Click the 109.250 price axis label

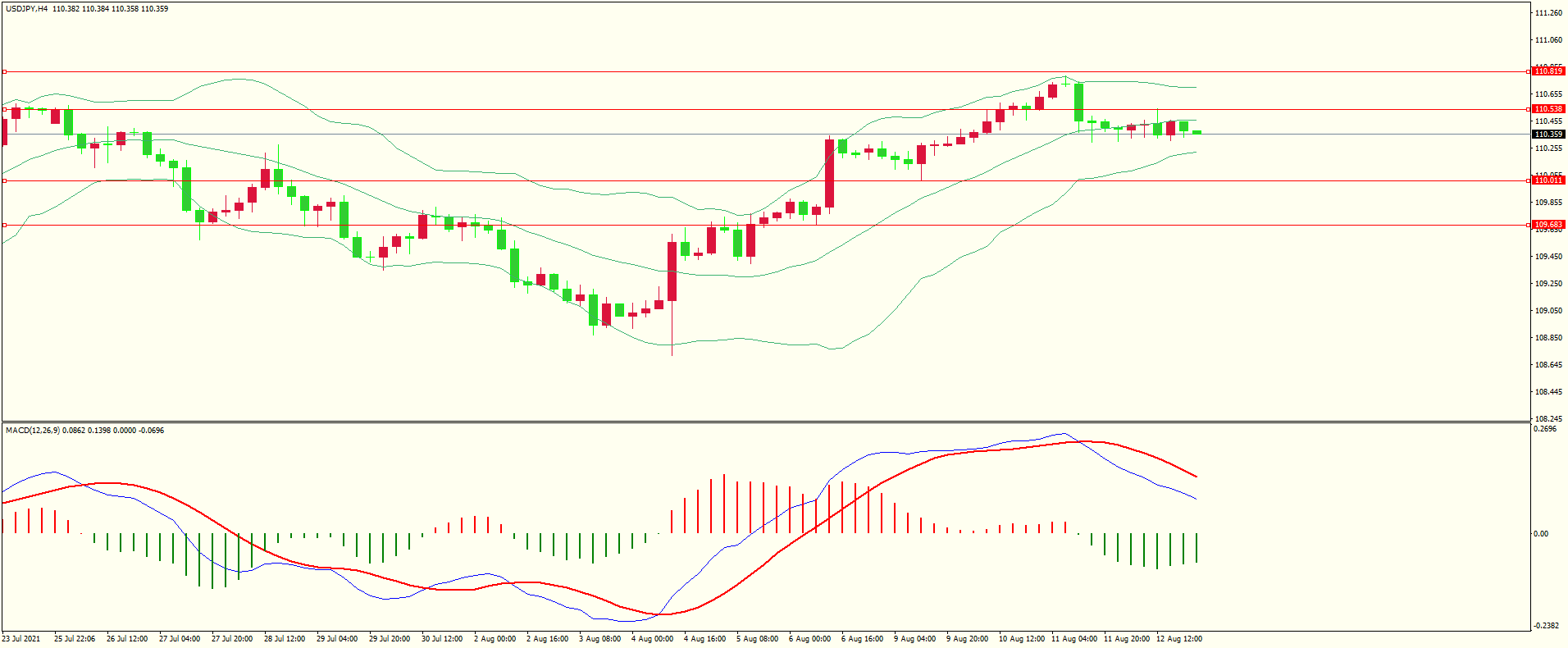click(1548, 284)
